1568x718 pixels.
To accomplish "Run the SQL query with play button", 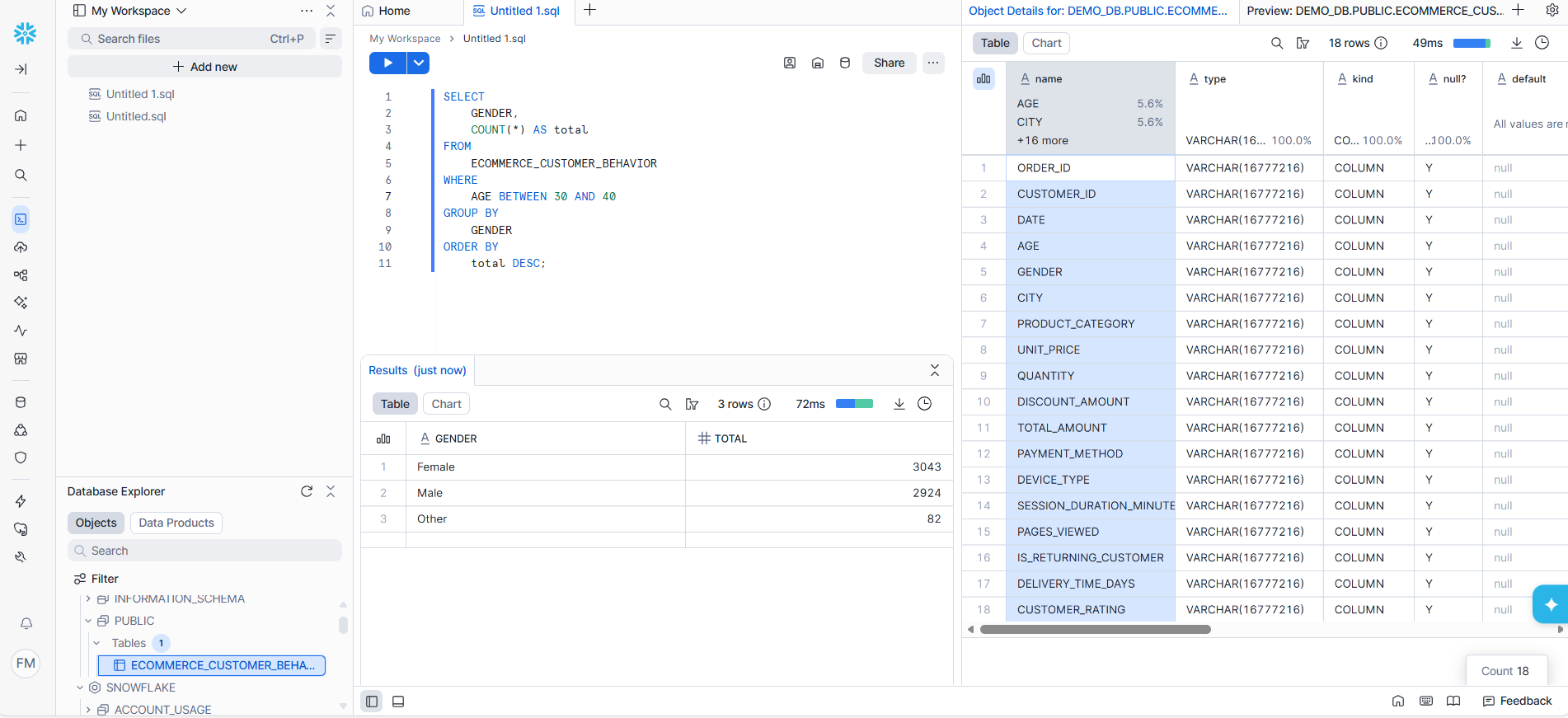I will (387, 63).
